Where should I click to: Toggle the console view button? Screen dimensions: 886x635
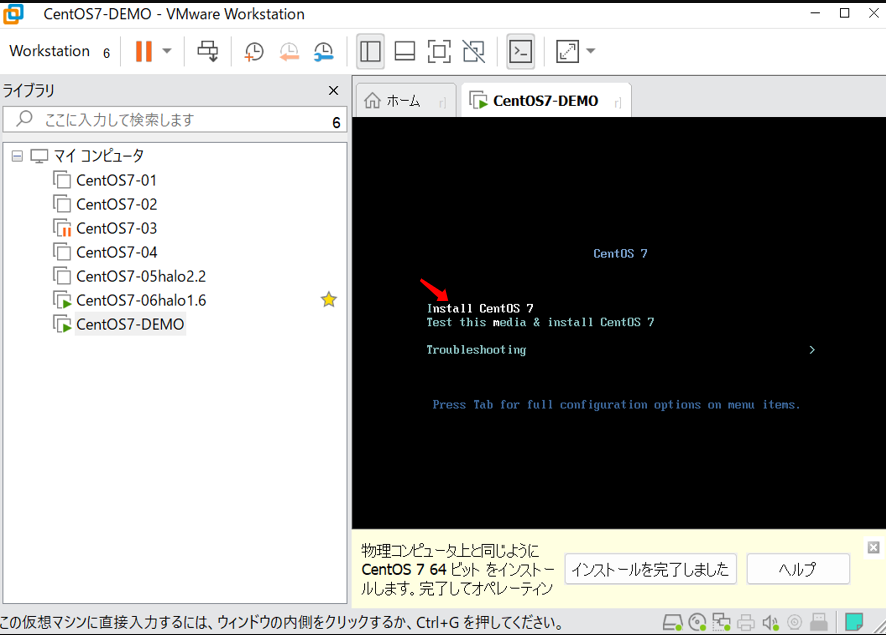click(520, 51)
